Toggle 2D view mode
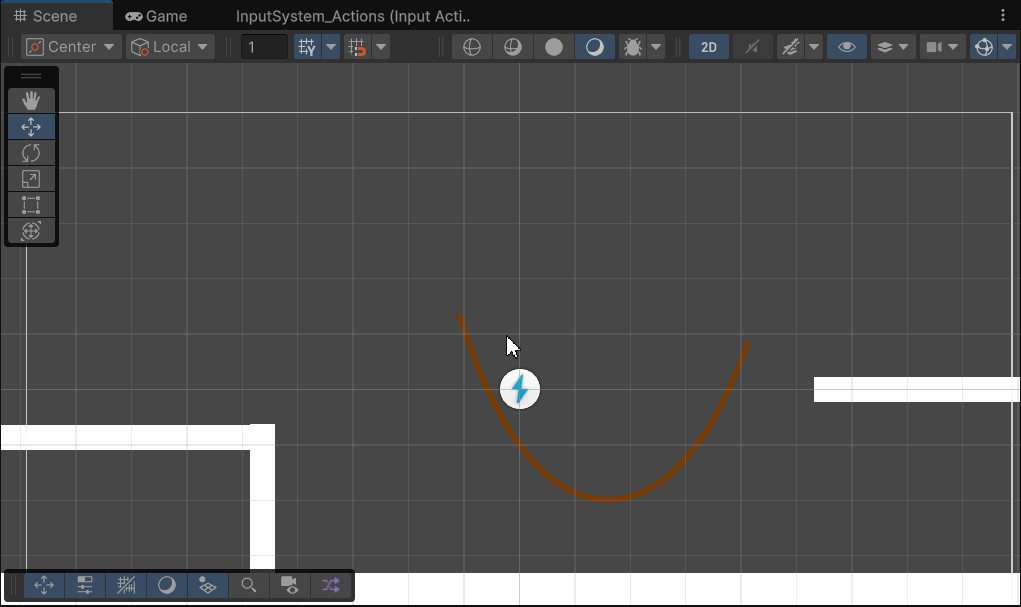Image resolution: width=1021 pixels, height=607 pixels. pos(708,47)
